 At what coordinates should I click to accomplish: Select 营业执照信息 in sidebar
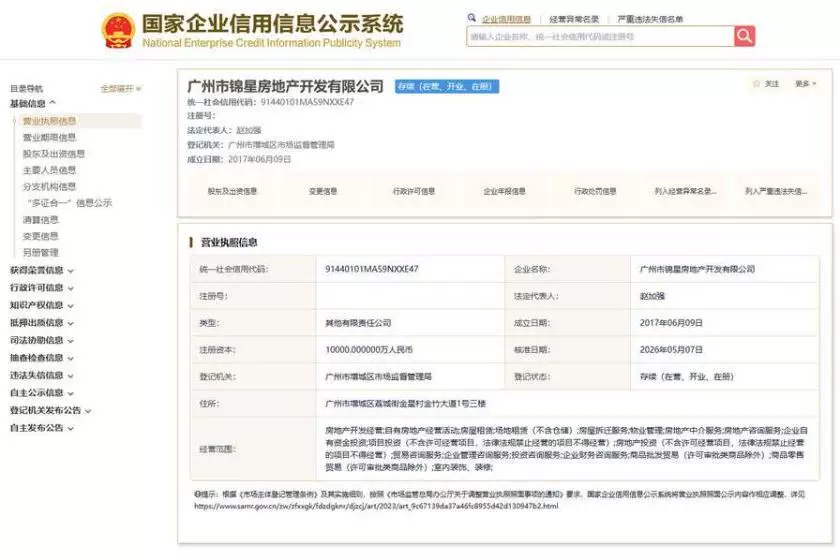tap(49, 121)
